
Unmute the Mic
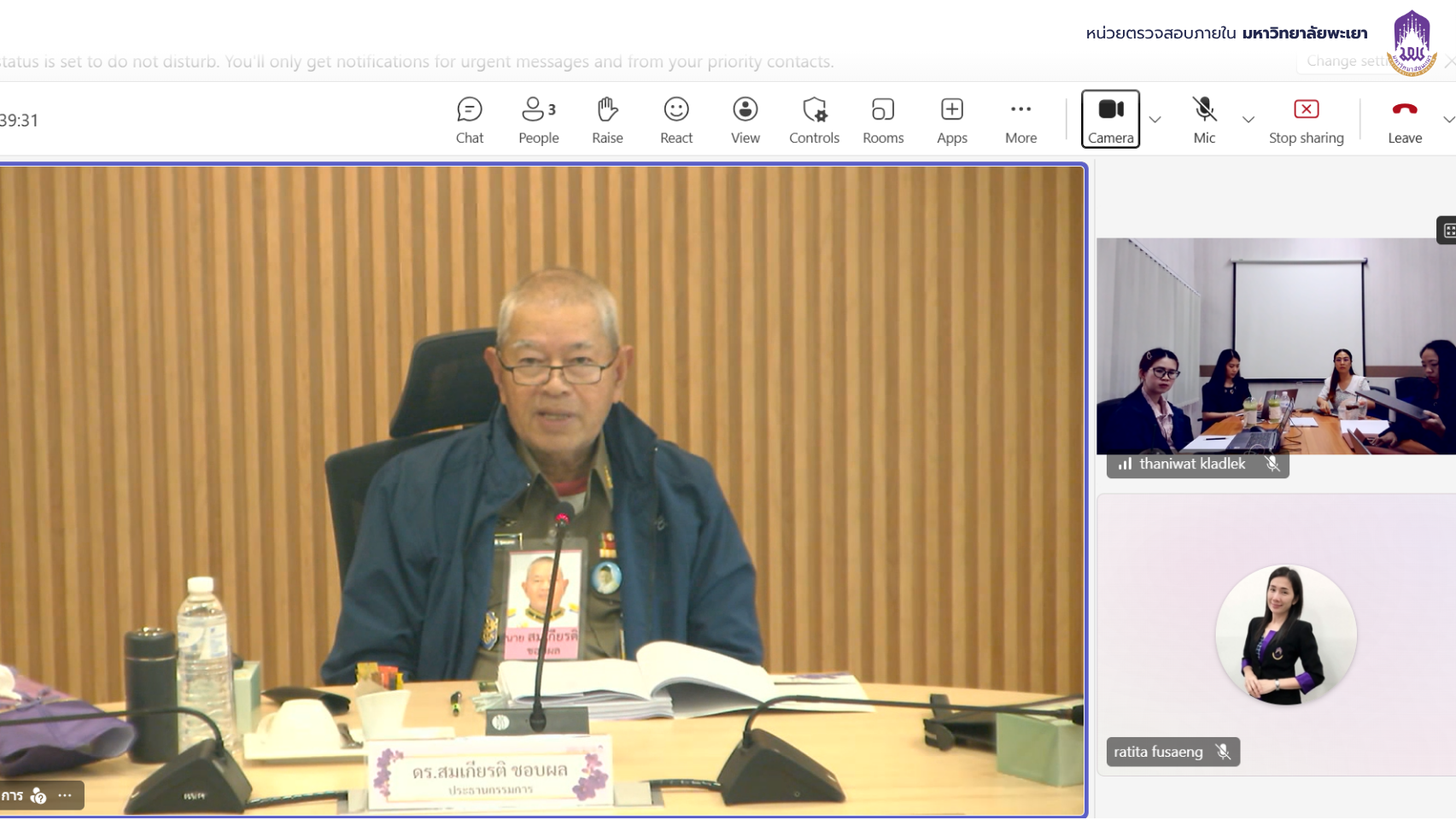pyautogui.click(x=1204, y=120)
